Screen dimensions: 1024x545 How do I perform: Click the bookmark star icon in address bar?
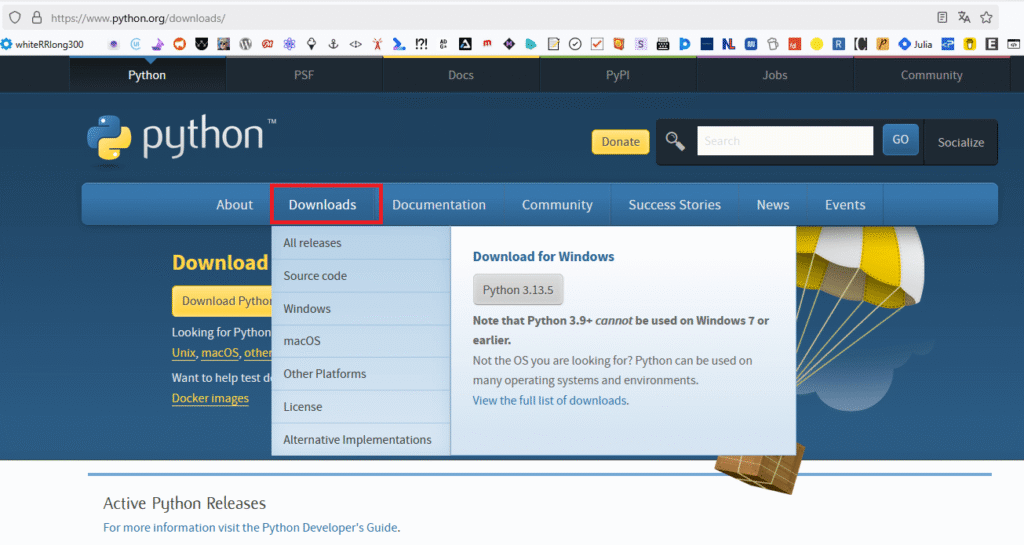(x=986, y=17)
